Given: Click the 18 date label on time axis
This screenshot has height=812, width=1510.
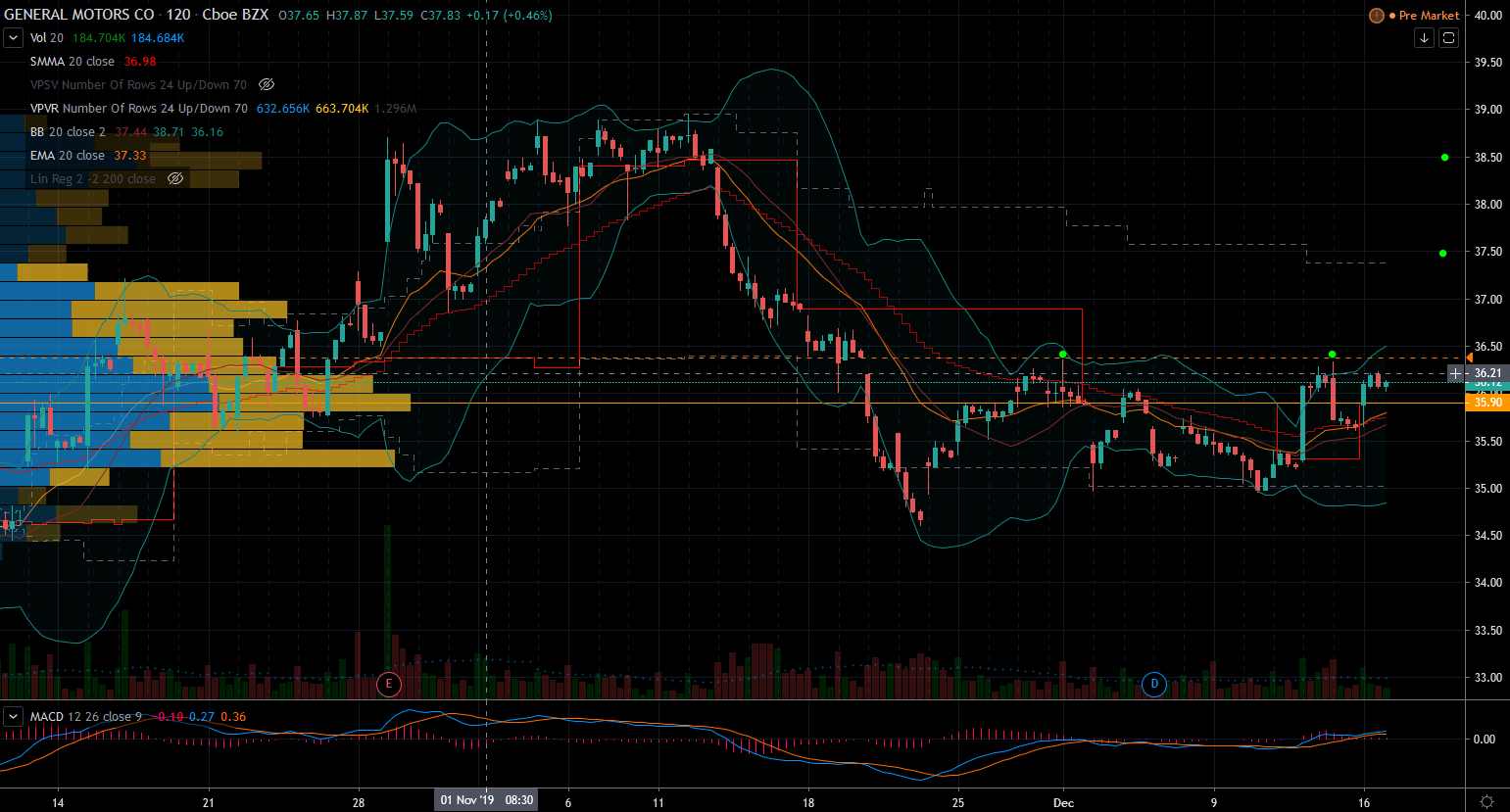Looking at the screenshot, I should coord(808,803).
